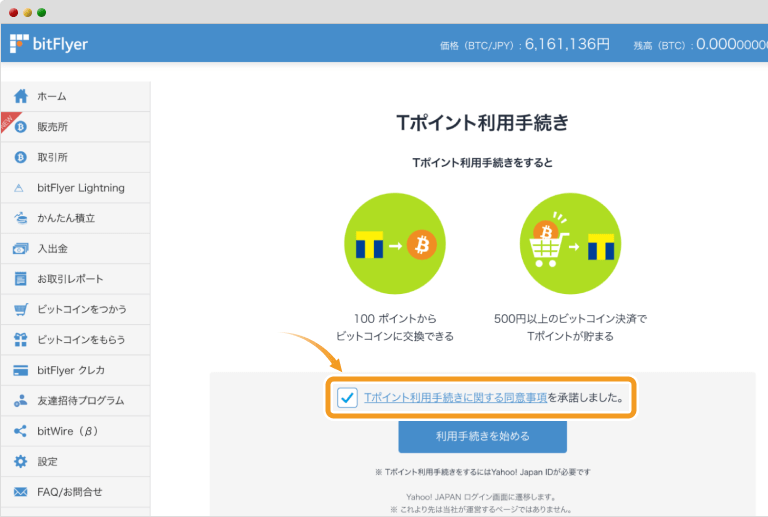Click the bitFlyer wordmark in header
768x517 pixels.
pyautogui.click(x=60, y=44)
